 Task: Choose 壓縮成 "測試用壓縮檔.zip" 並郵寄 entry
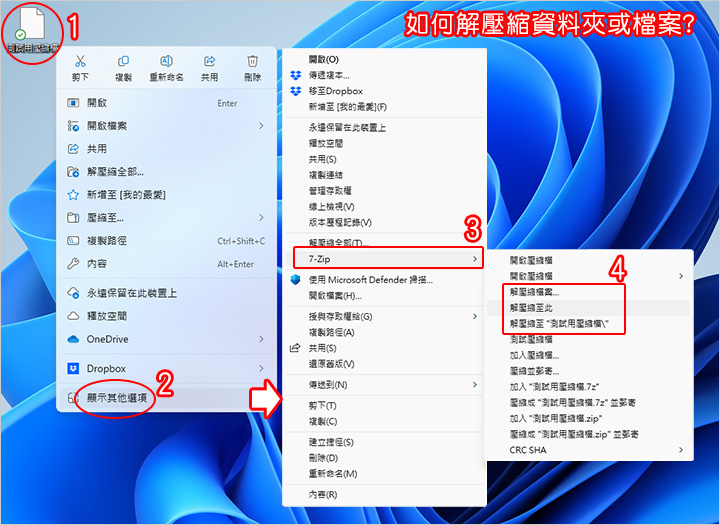(x=574, y=434)
